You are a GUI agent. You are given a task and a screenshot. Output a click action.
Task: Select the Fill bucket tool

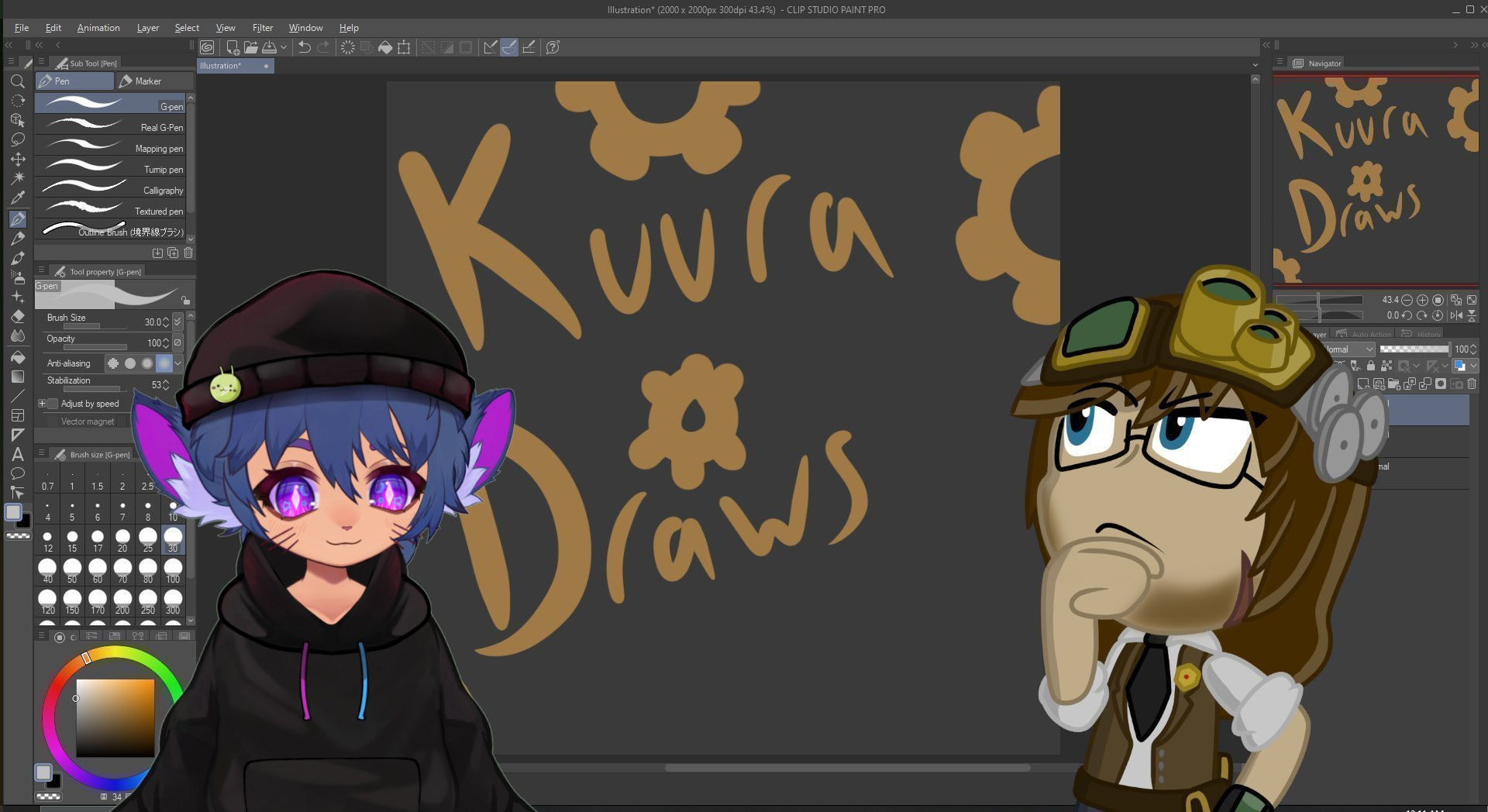tap(18, 357)
